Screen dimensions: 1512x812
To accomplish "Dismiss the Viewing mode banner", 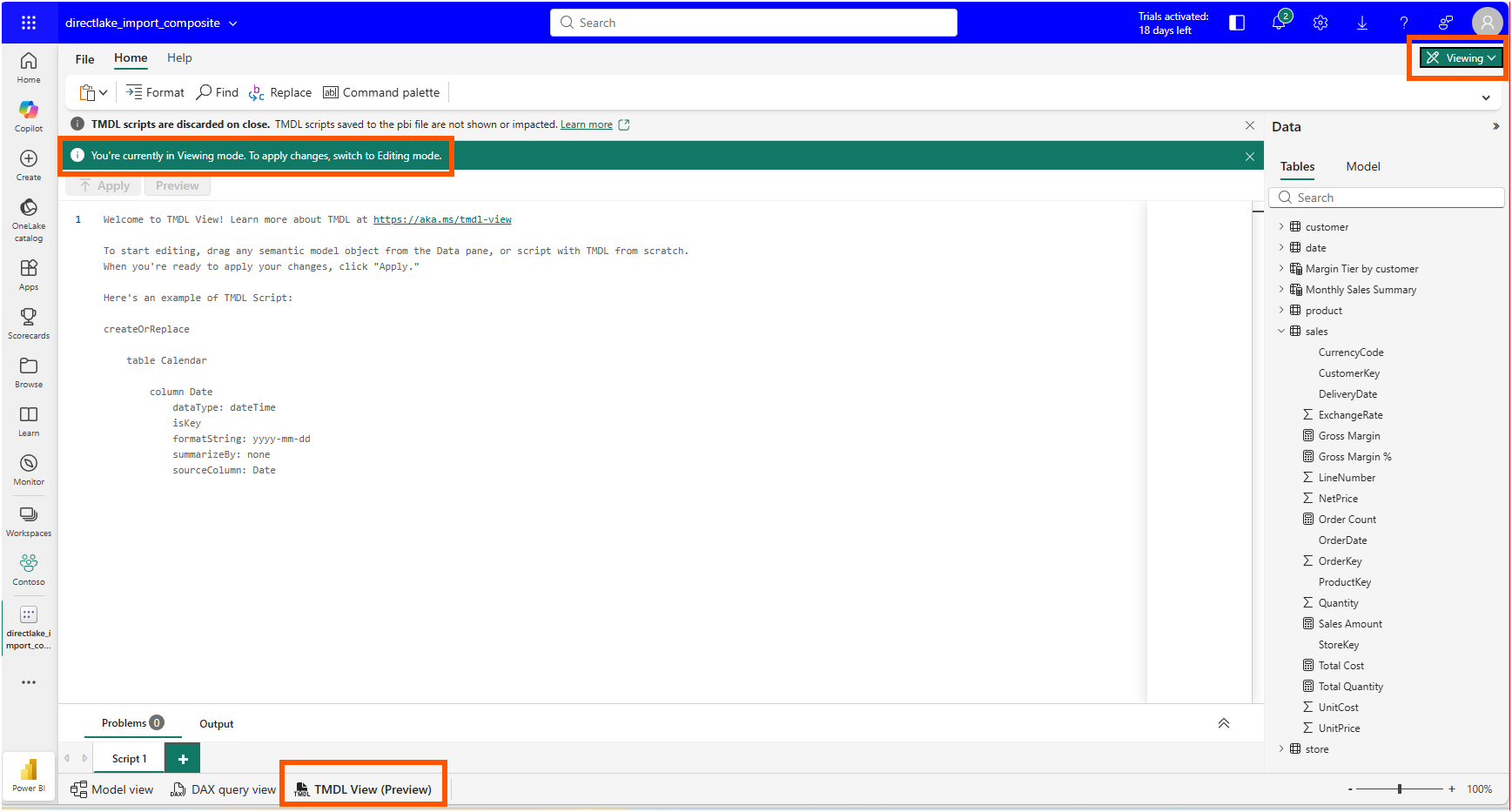I will 1250,157.
